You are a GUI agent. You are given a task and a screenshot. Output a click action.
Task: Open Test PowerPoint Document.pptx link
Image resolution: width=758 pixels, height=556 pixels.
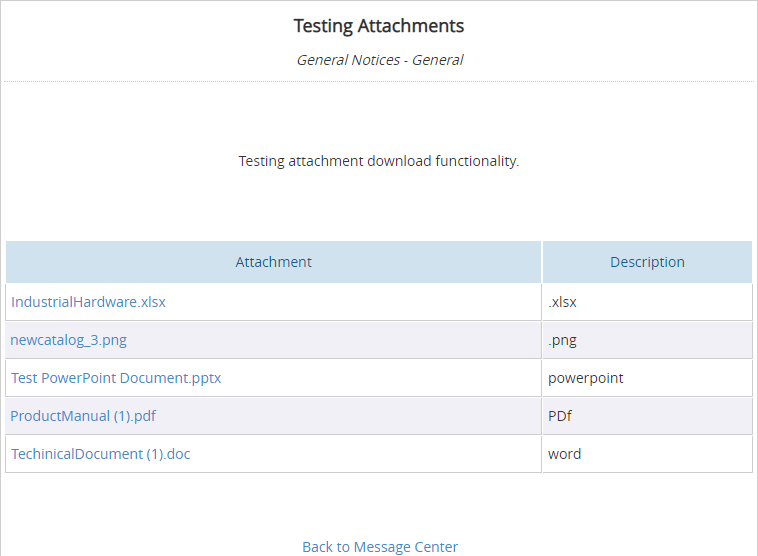click(116, 378)
